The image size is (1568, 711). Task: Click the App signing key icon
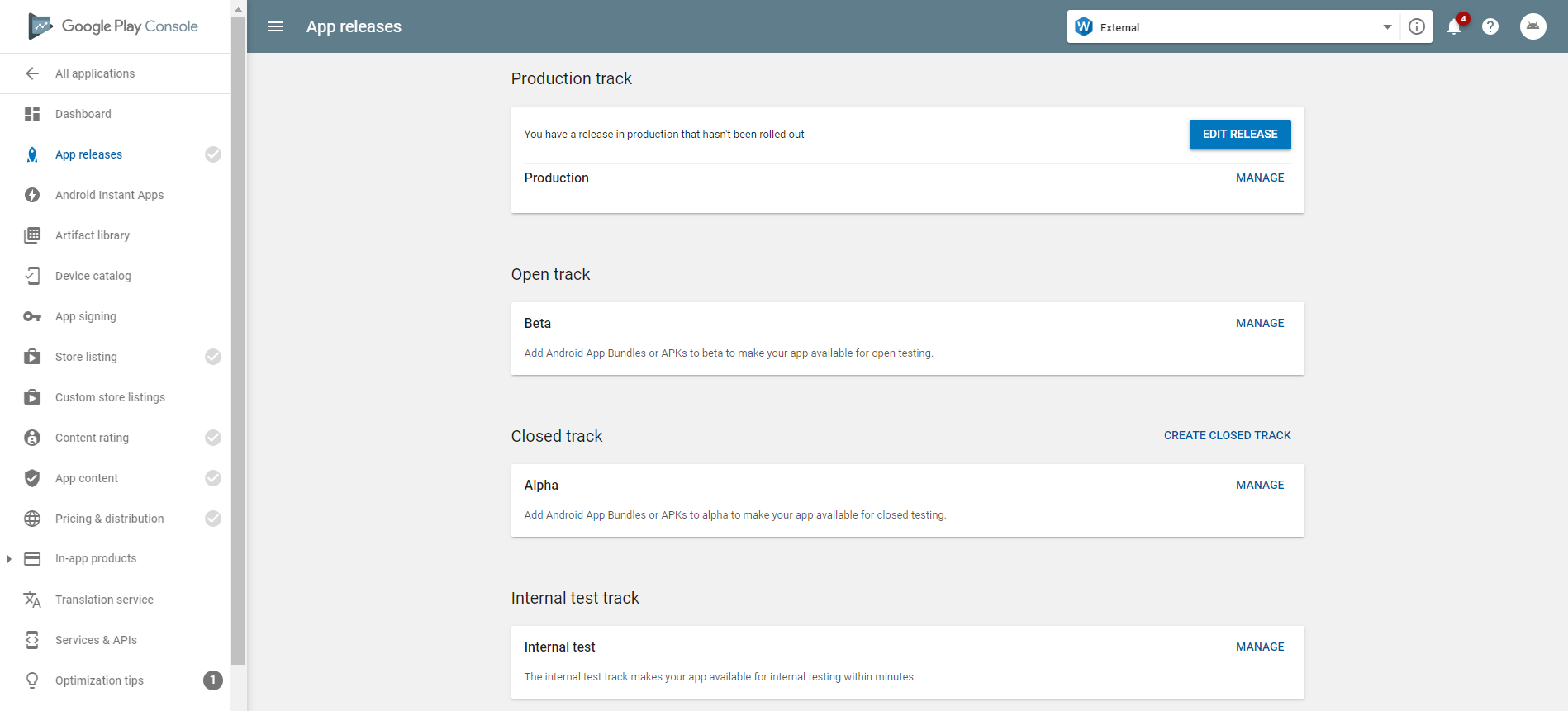tap(32, 316)
